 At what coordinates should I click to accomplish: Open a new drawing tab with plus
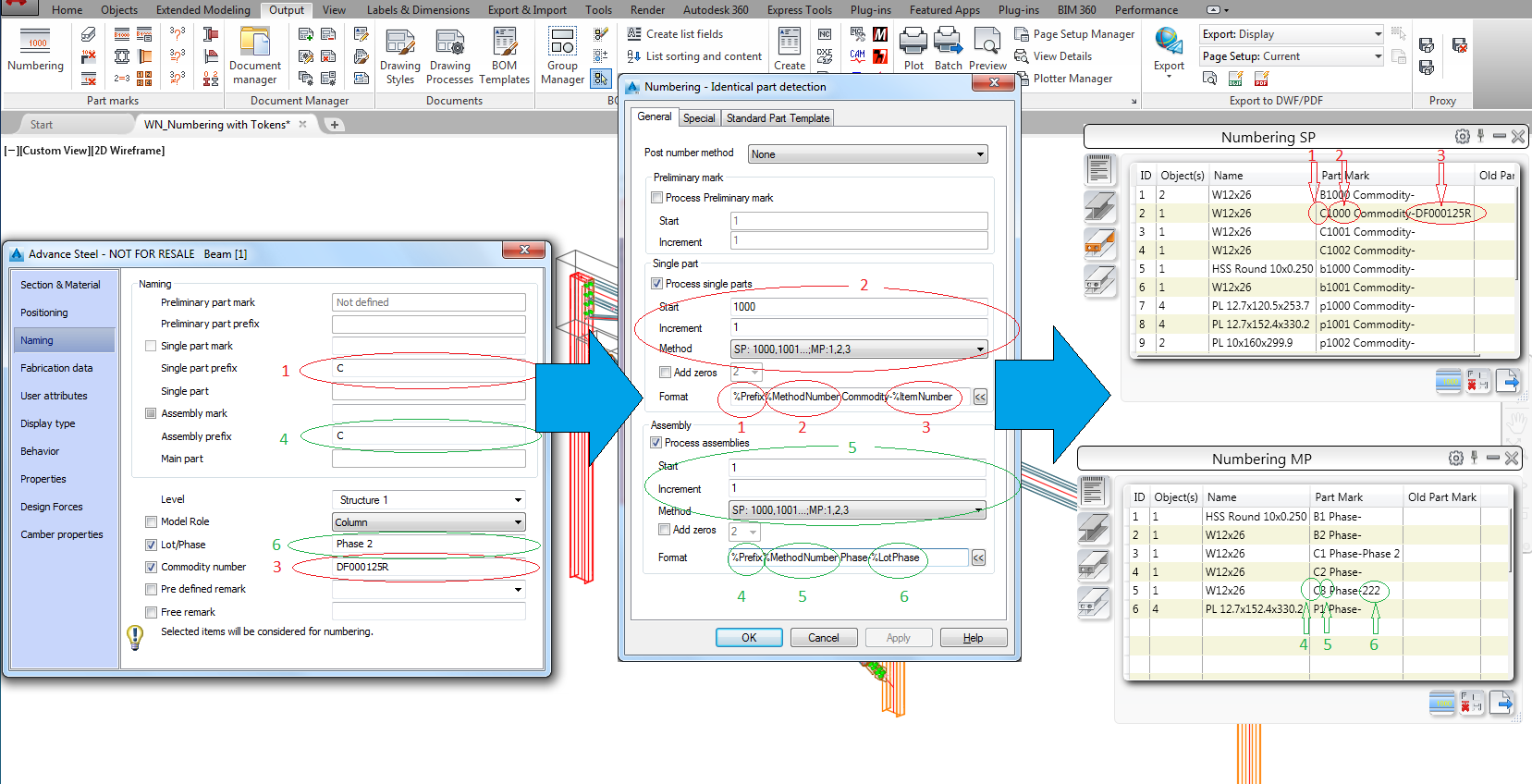pyautogui.click(x=335, y=125)
